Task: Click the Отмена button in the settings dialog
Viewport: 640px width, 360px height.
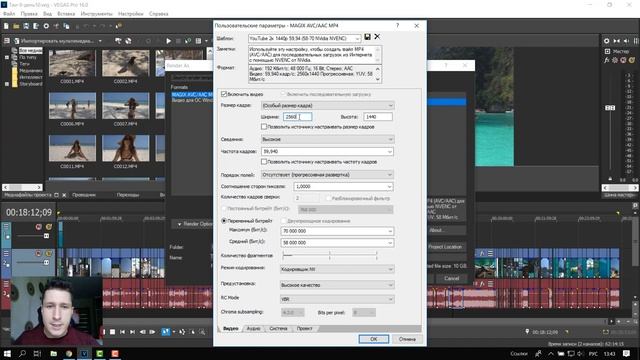Action: click(x=407, y=339)
